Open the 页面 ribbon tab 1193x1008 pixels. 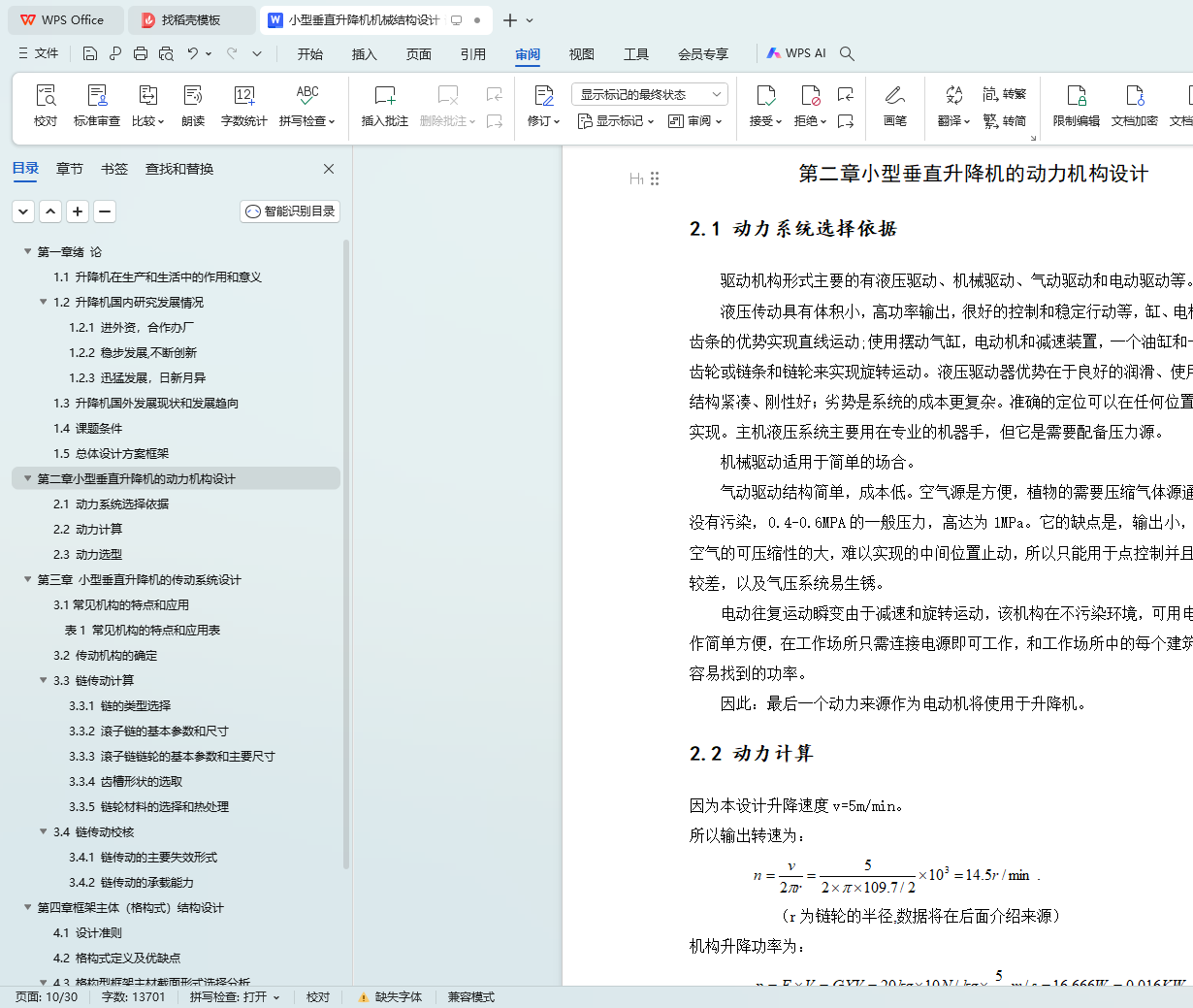(x=419, y=54)
